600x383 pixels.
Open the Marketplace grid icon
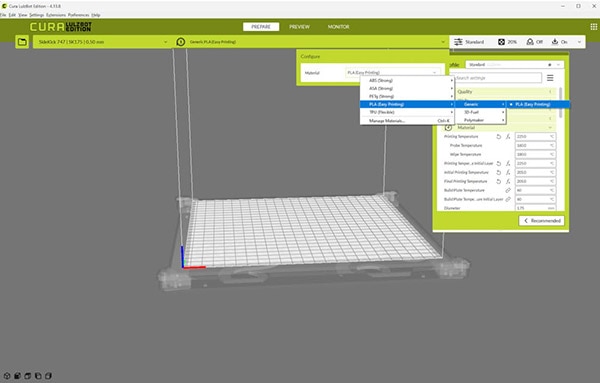coord(593,26)
